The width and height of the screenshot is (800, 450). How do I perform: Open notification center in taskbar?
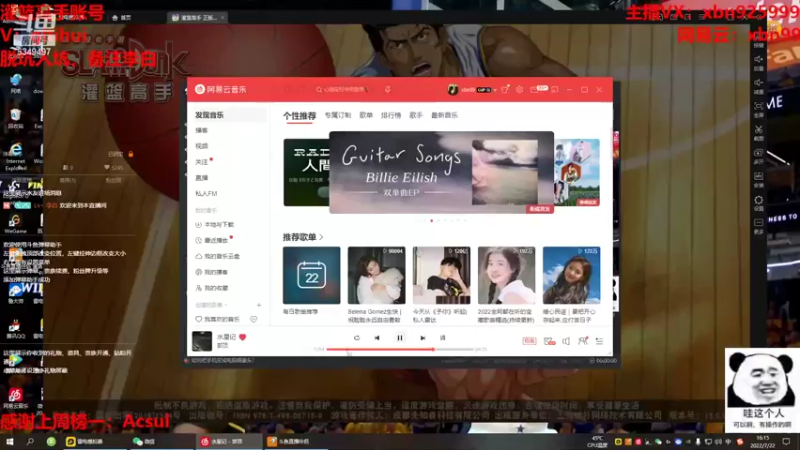pyautogui.click(x=786, y=441)
